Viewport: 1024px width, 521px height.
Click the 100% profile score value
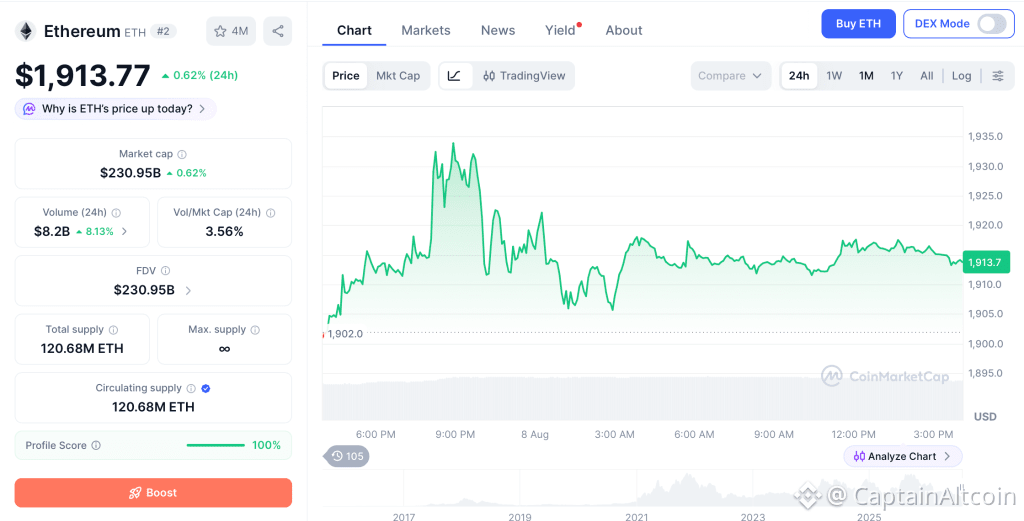tap(266, 445)
